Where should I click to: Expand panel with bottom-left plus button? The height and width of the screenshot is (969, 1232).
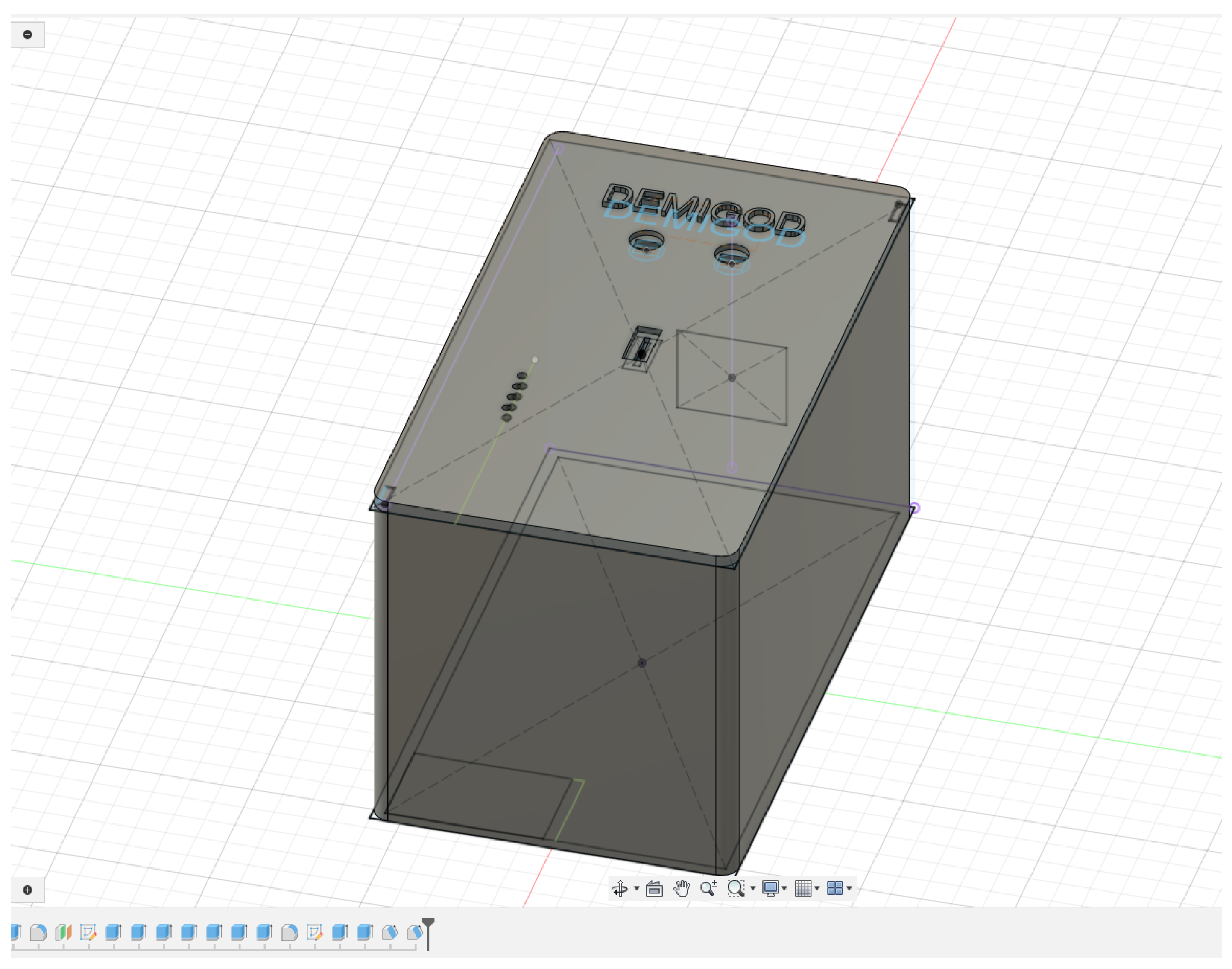tap(27, 890)
